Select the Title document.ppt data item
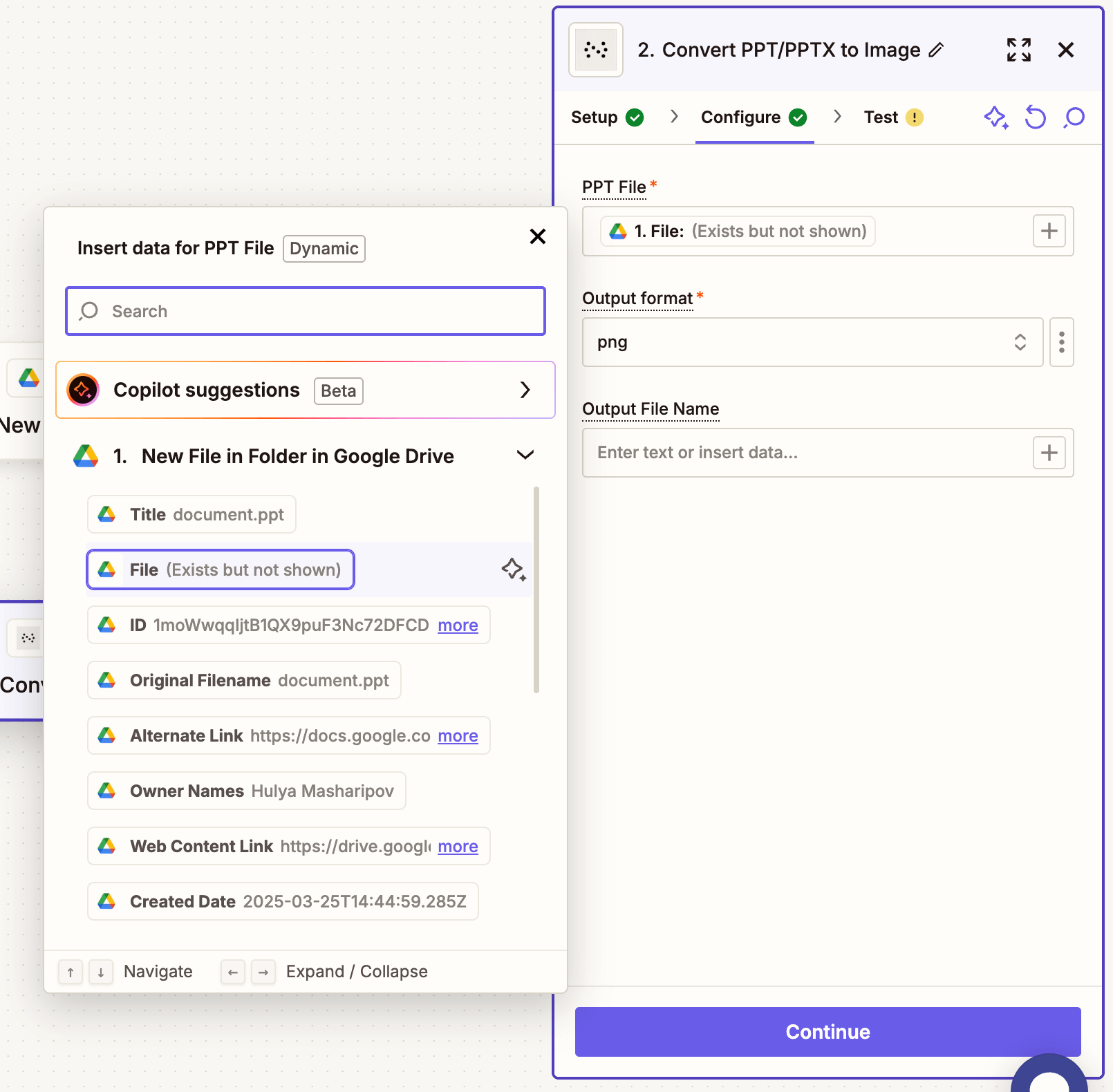 pos(191,514)
